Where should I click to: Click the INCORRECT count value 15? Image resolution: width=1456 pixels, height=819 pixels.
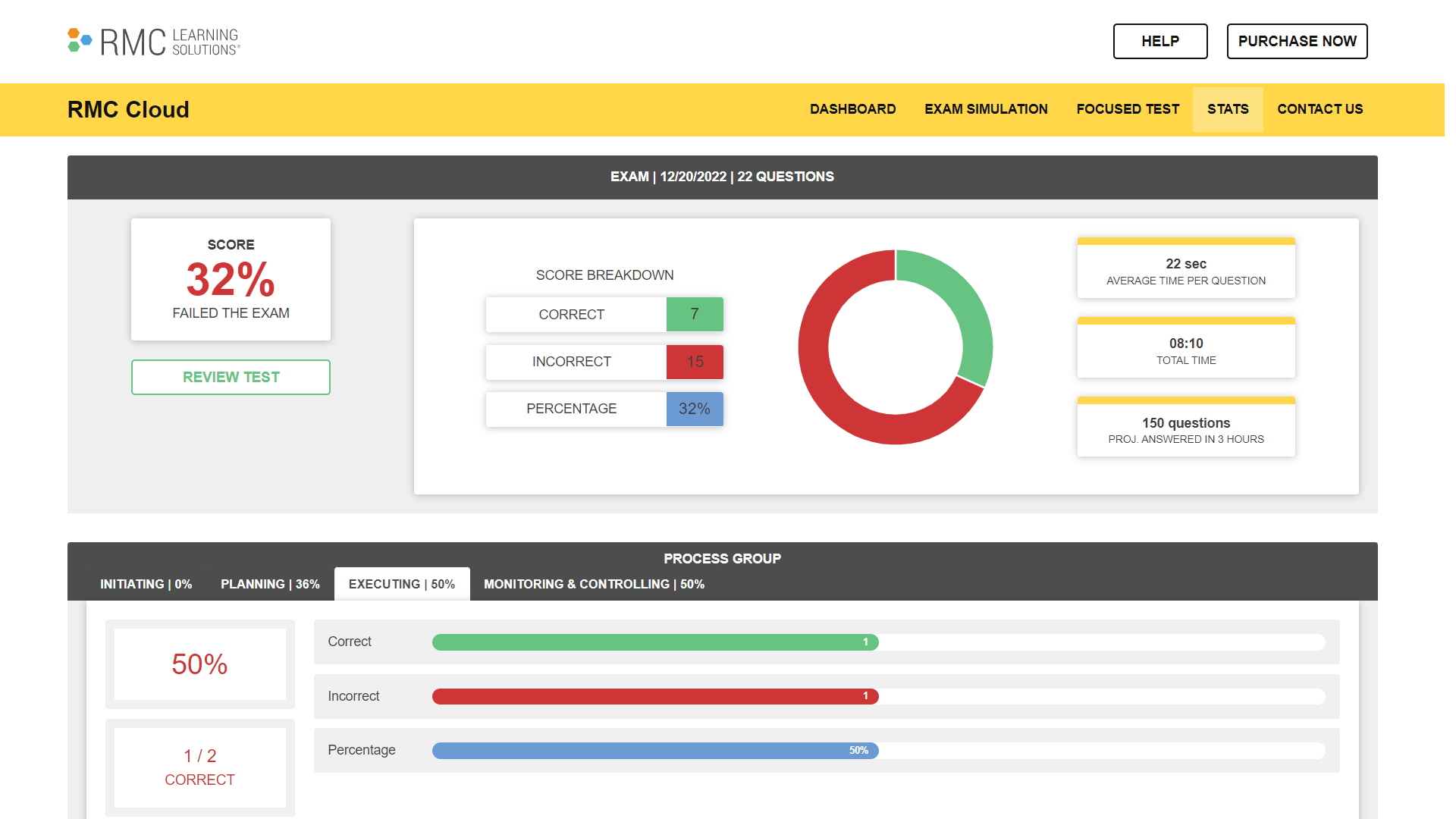(x=695, y=362)
